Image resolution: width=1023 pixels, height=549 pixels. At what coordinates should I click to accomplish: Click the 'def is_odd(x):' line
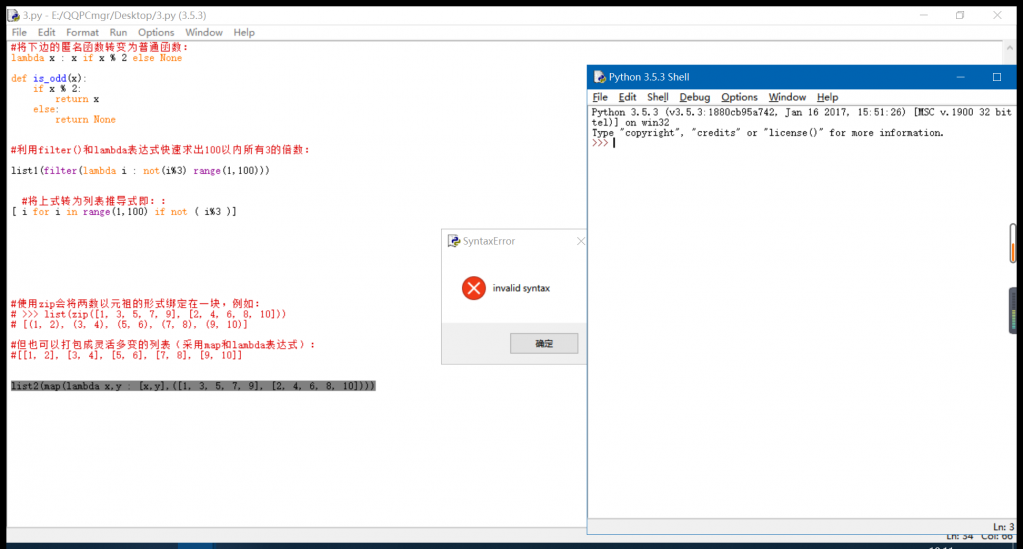[49, 78]
